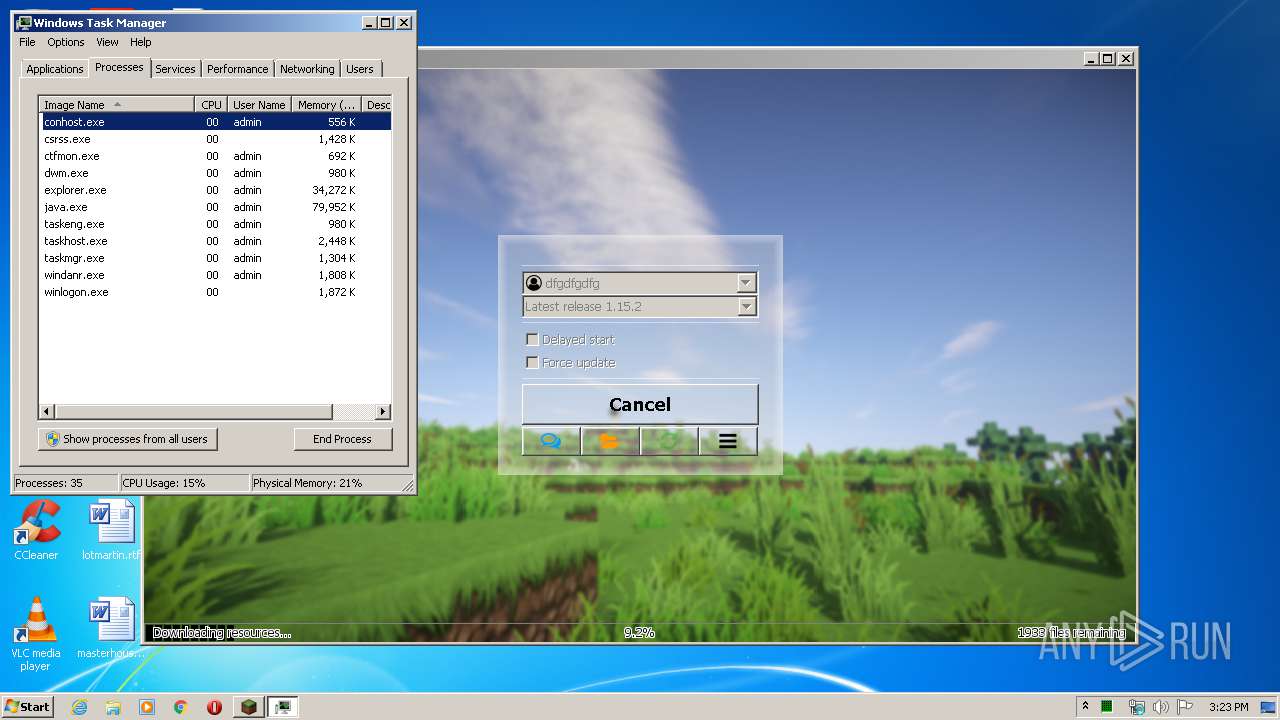Toggle the Force update checkbox
The height and width of the screenshot is (720, 1280).
point(532,363)
